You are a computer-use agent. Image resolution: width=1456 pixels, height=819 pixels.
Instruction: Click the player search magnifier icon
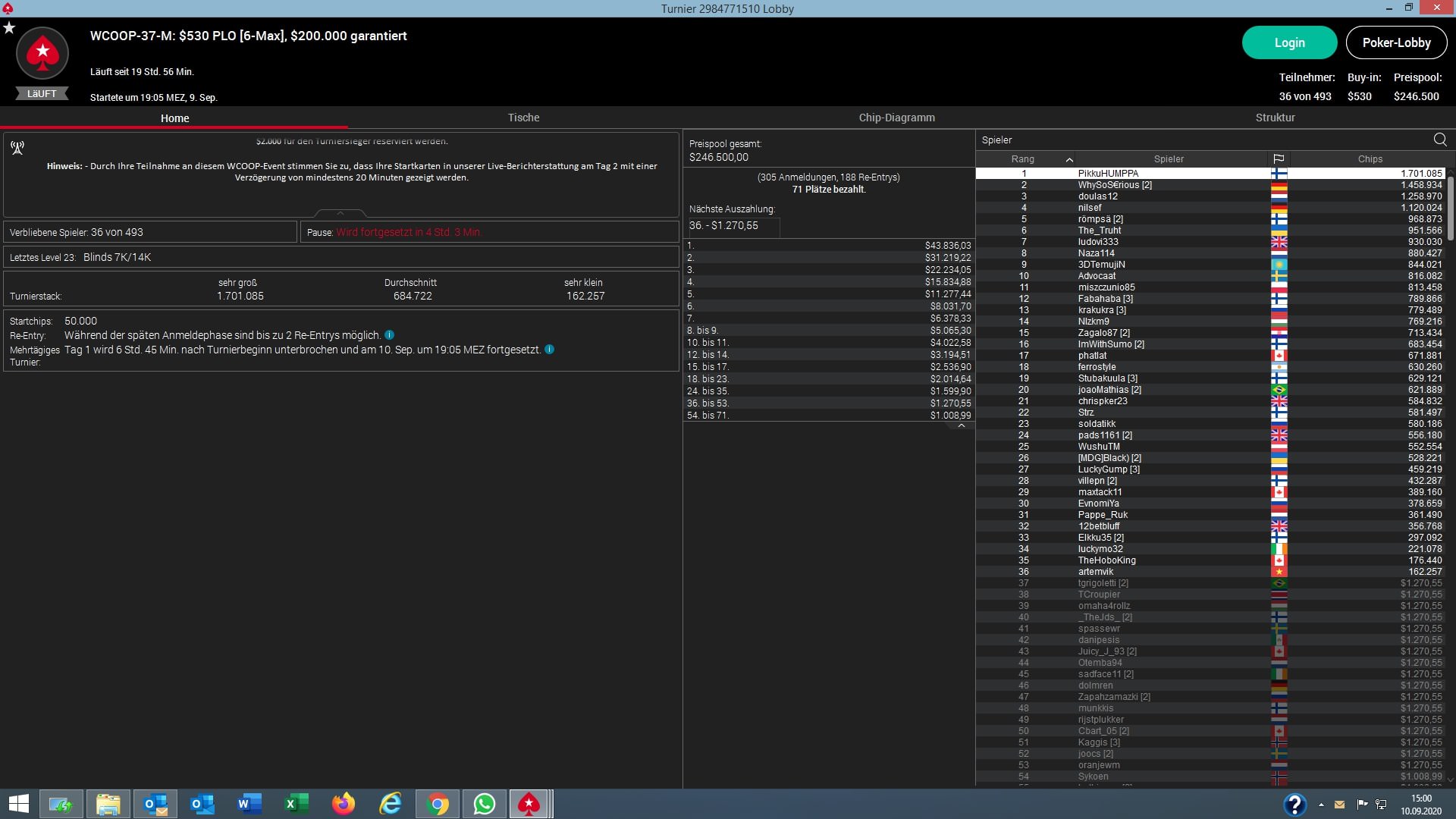pyautogui.click(x=1440, y=140)
